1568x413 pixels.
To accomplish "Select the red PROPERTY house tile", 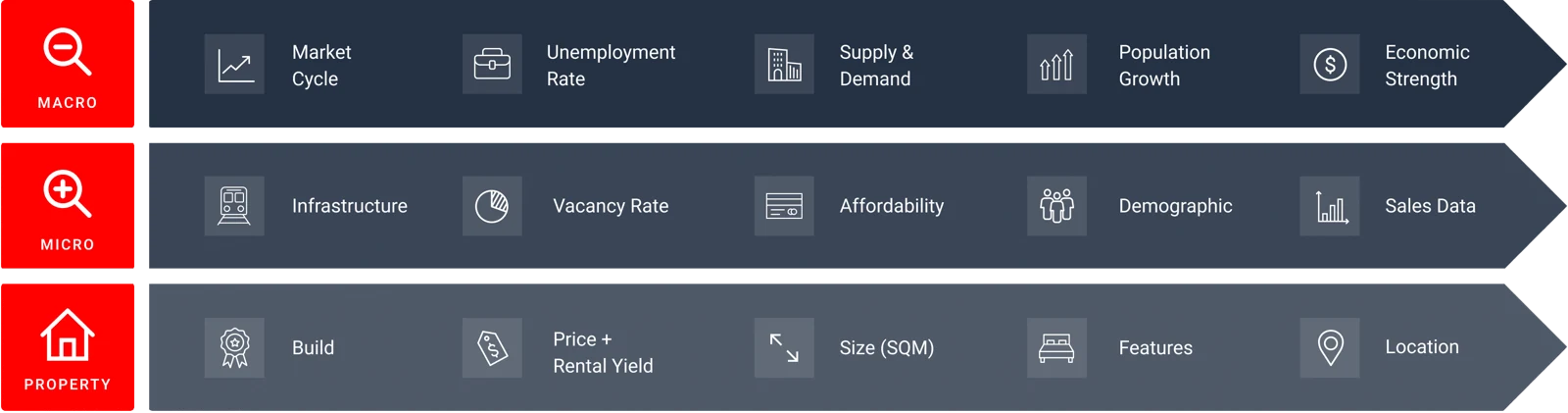I will pos(68,347).
